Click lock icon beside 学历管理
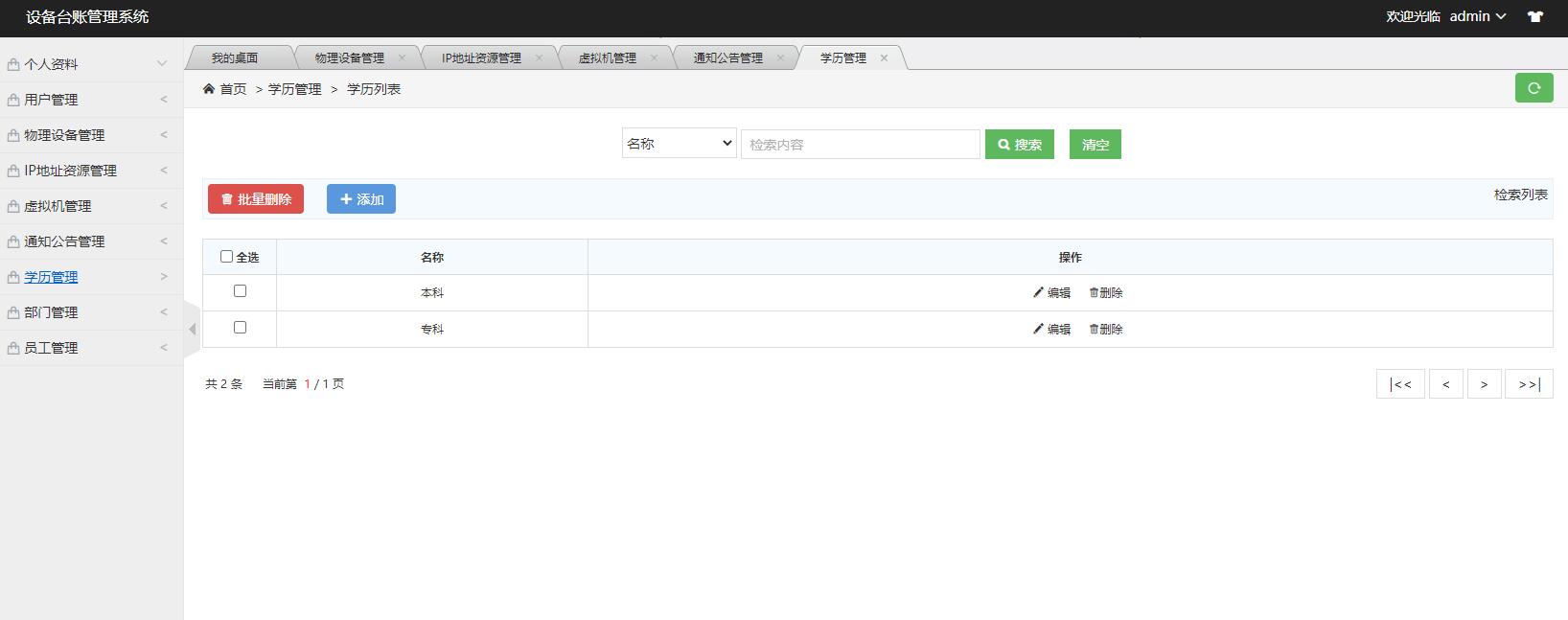 [x=13, y=277]
